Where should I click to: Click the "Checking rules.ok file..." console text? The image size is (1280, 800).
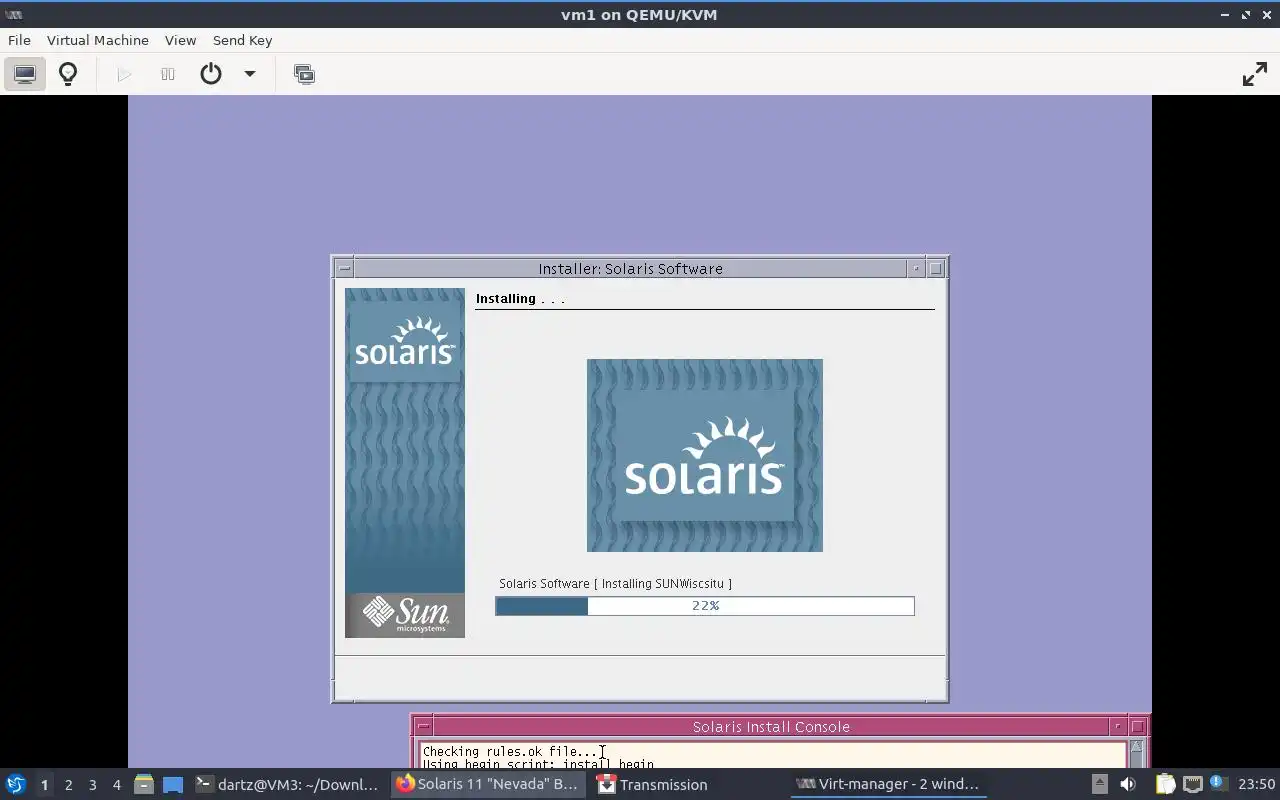pos(510,752)
